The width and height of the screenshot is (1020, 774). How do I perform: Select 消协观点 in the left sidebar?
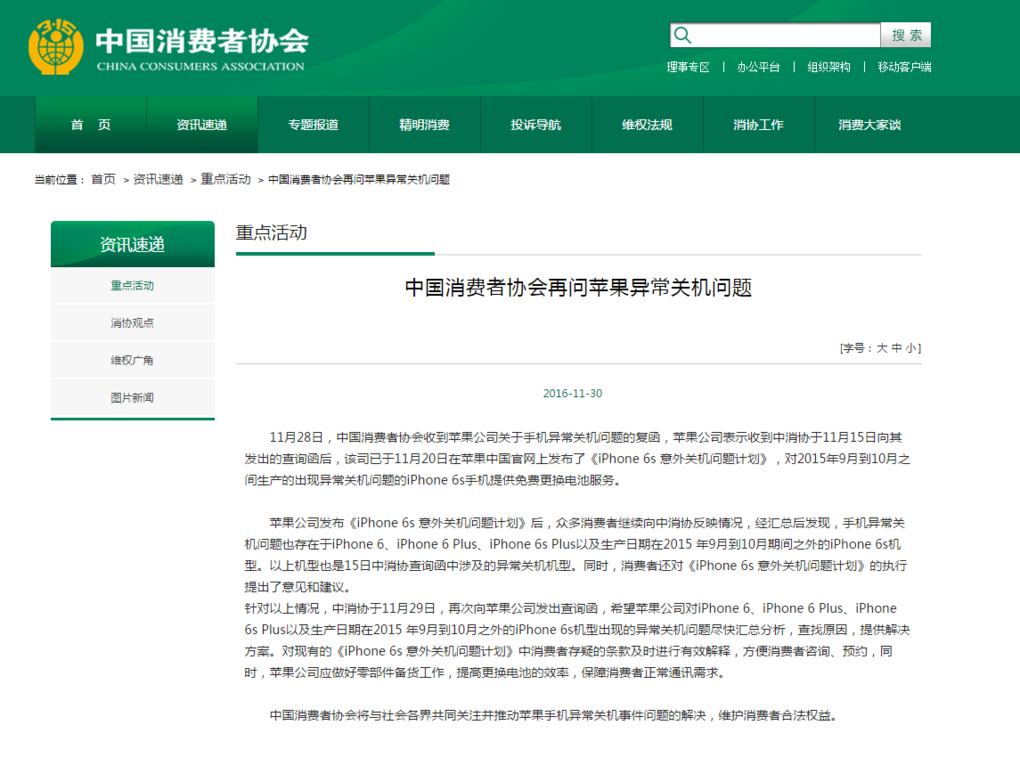point(132,323)
